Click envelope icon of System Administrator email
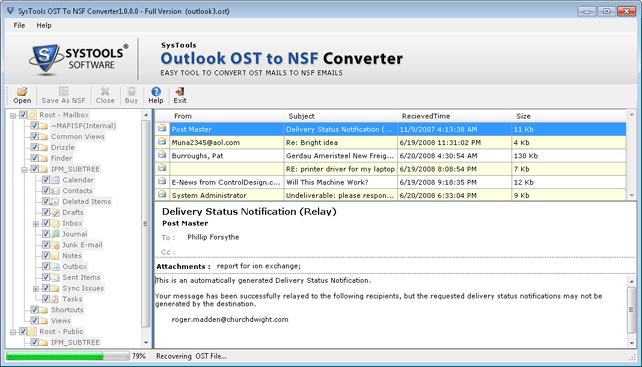 (162, 194)
